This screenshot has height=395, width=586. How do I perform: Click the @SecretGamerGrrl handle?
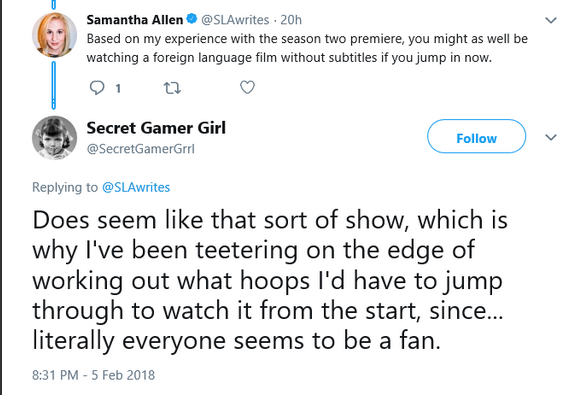click(141, 149)
